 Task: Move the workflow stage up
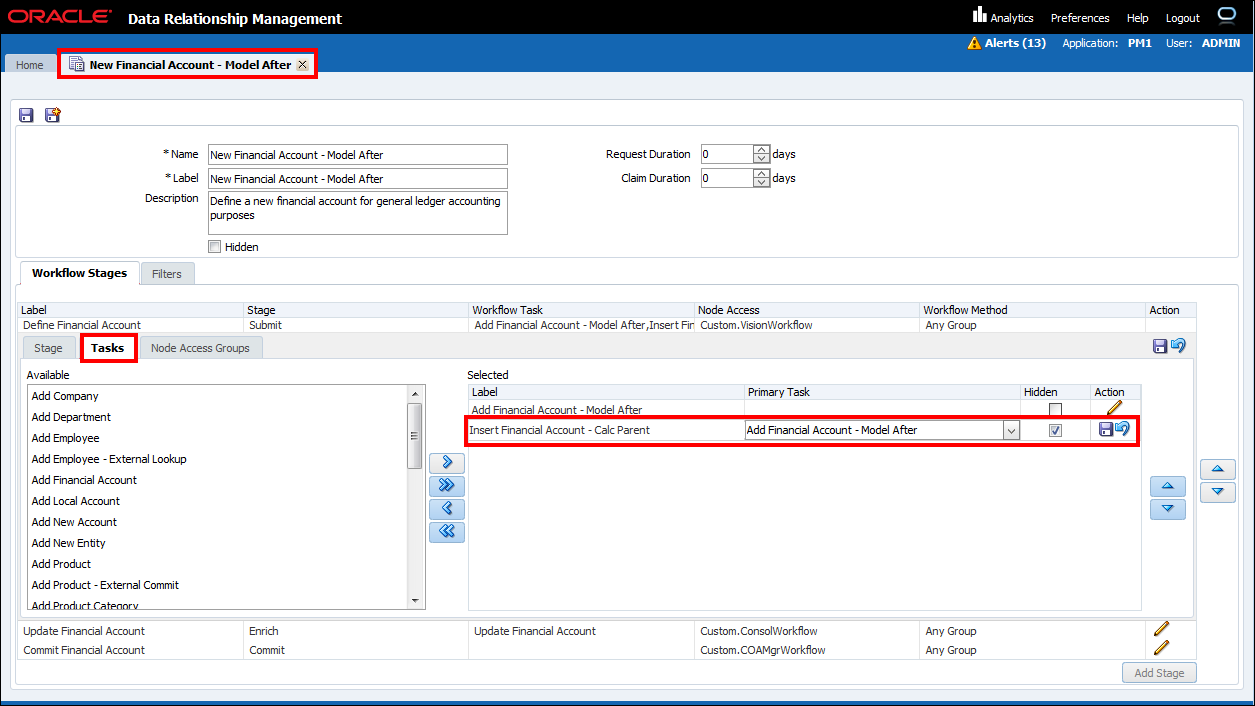click(1217, 469)
